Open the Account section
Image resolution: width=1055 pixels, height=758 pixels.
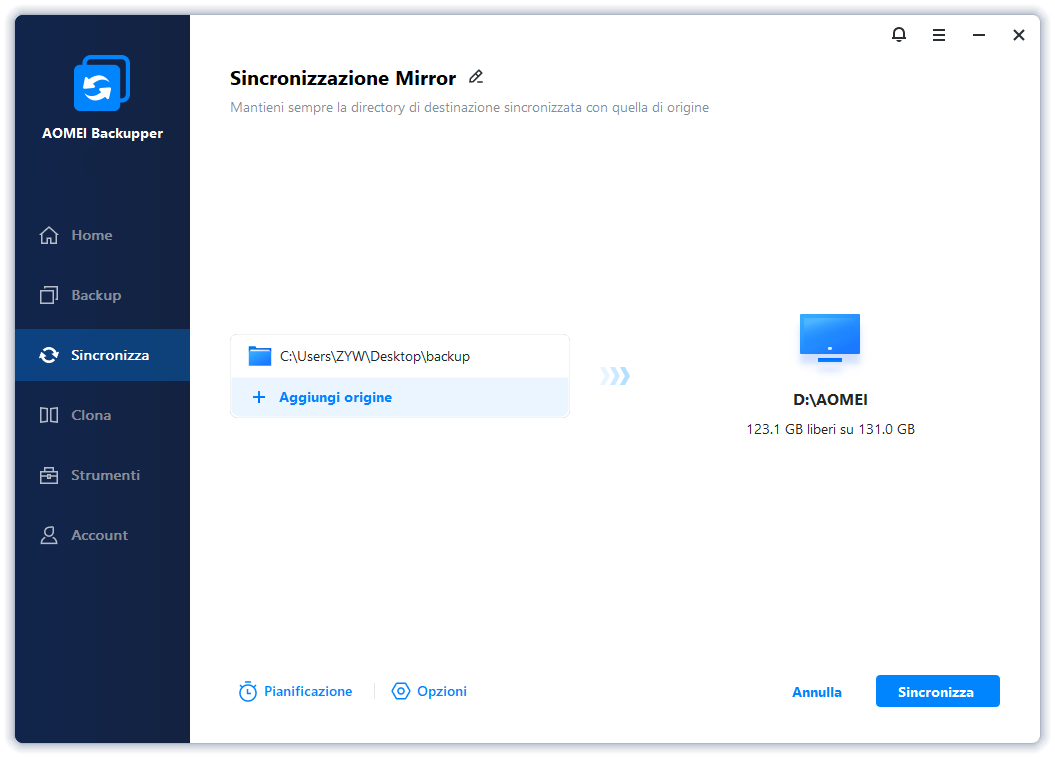(x=102, y=535)
